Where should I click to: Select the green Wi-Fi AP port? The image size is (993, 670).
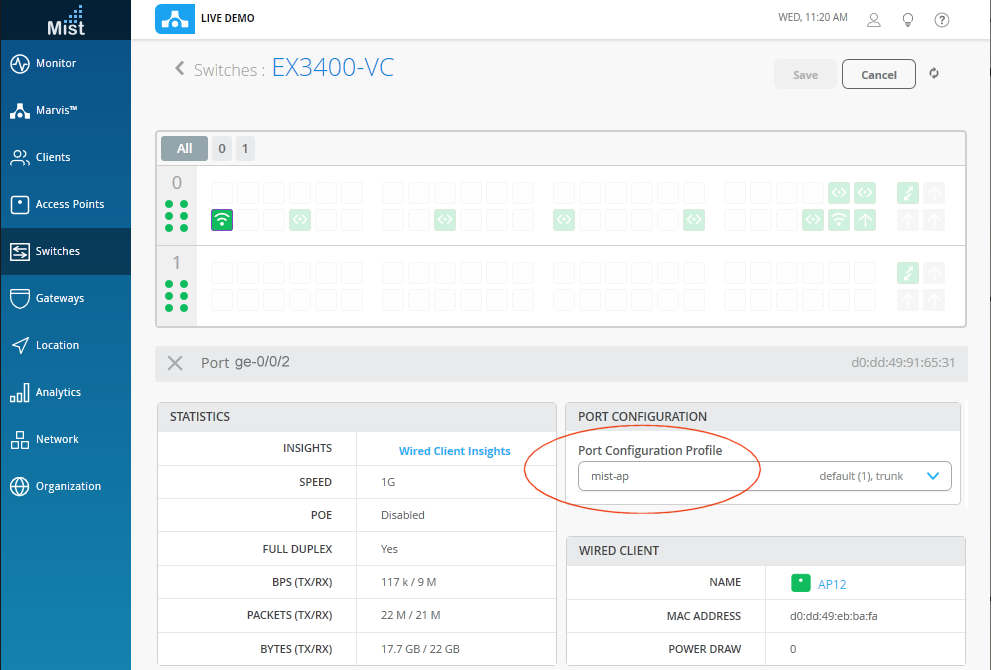tap(222, 220)
